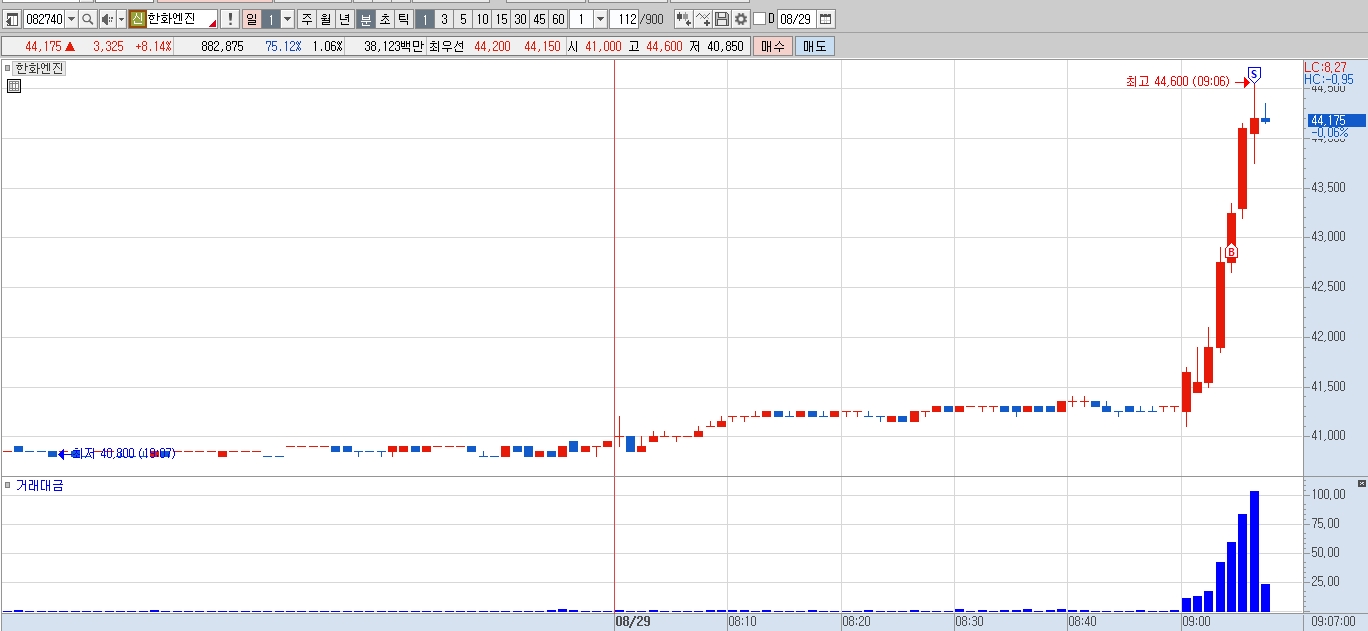Image resolution: width=1368 pixels, height=631 pixels.
Task: Select the 30 minute interval tab
Action: pyautogui.click(x=520, y=19)
